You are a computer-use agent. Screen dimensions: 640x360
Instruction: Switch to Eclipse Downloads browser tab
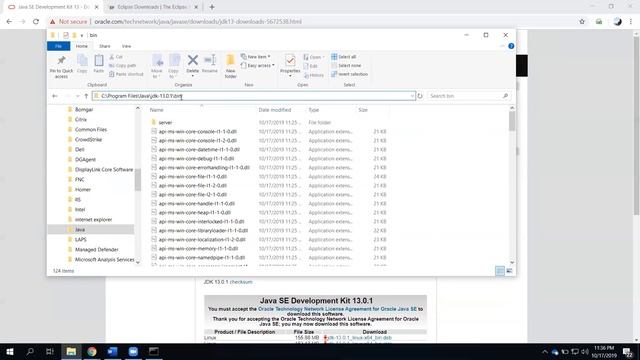click(151, 7)
